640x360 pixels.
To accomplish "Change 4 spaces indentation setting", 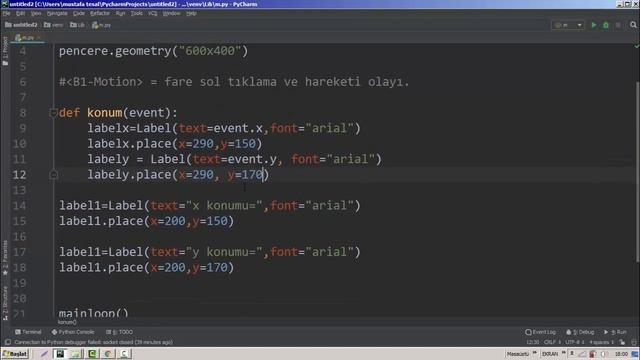I will coord(602,342).
